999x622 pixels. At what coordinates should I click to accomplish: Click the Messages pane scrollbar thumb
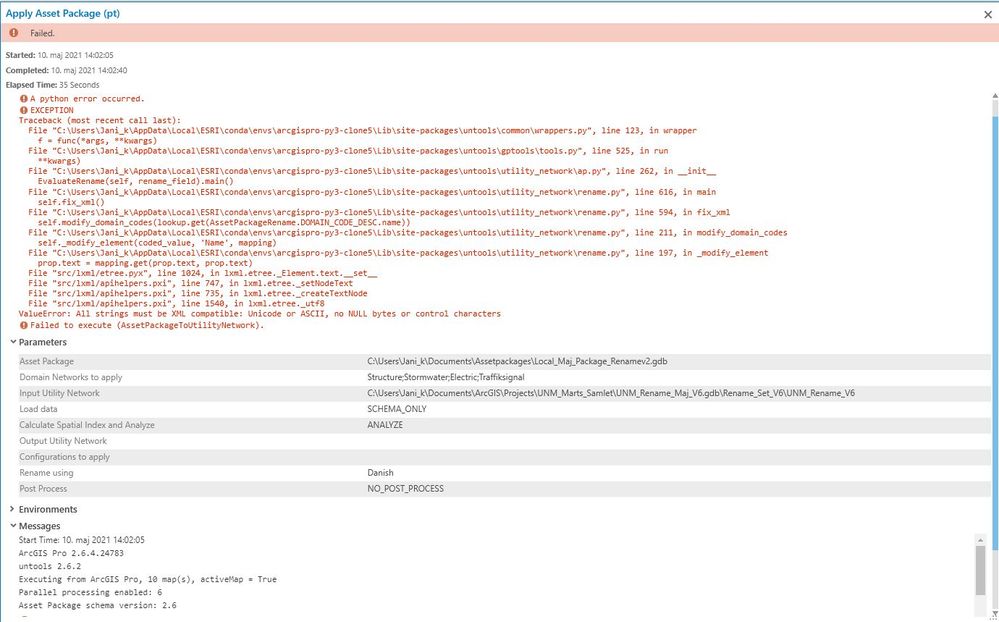coord(980,570)
